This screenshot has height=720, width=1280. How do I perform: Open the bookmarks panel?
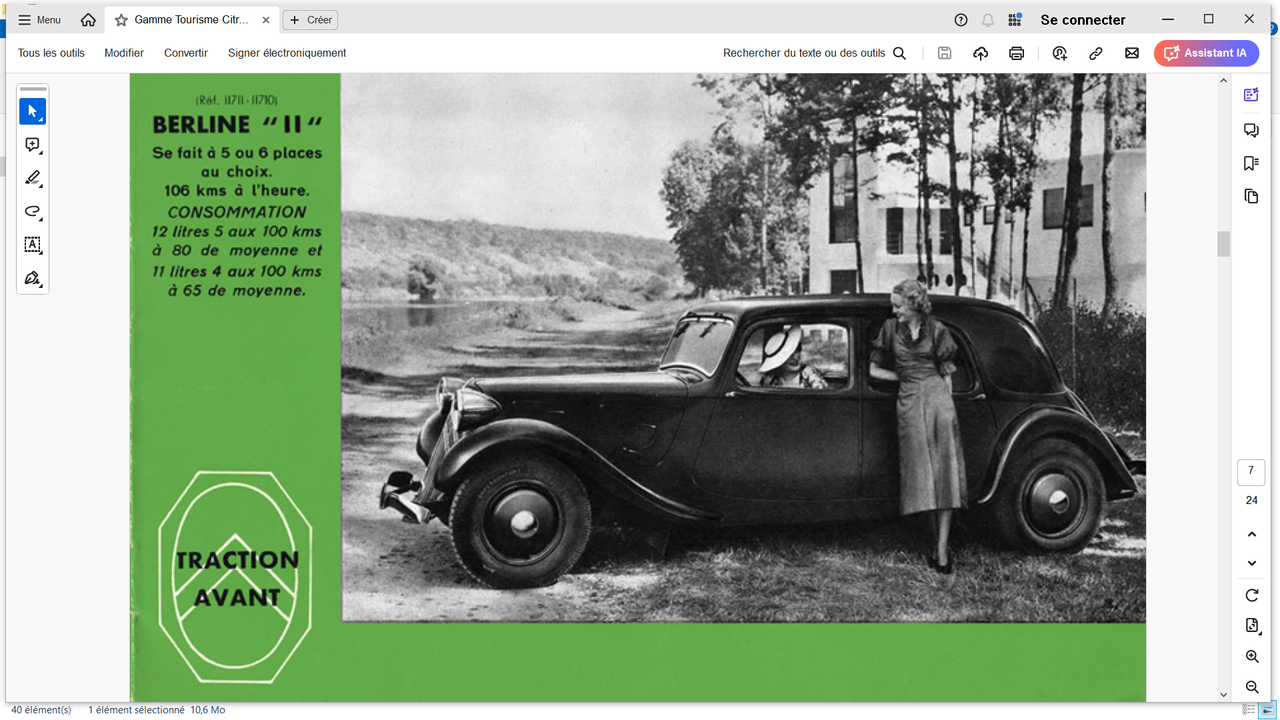[1251, 163]
